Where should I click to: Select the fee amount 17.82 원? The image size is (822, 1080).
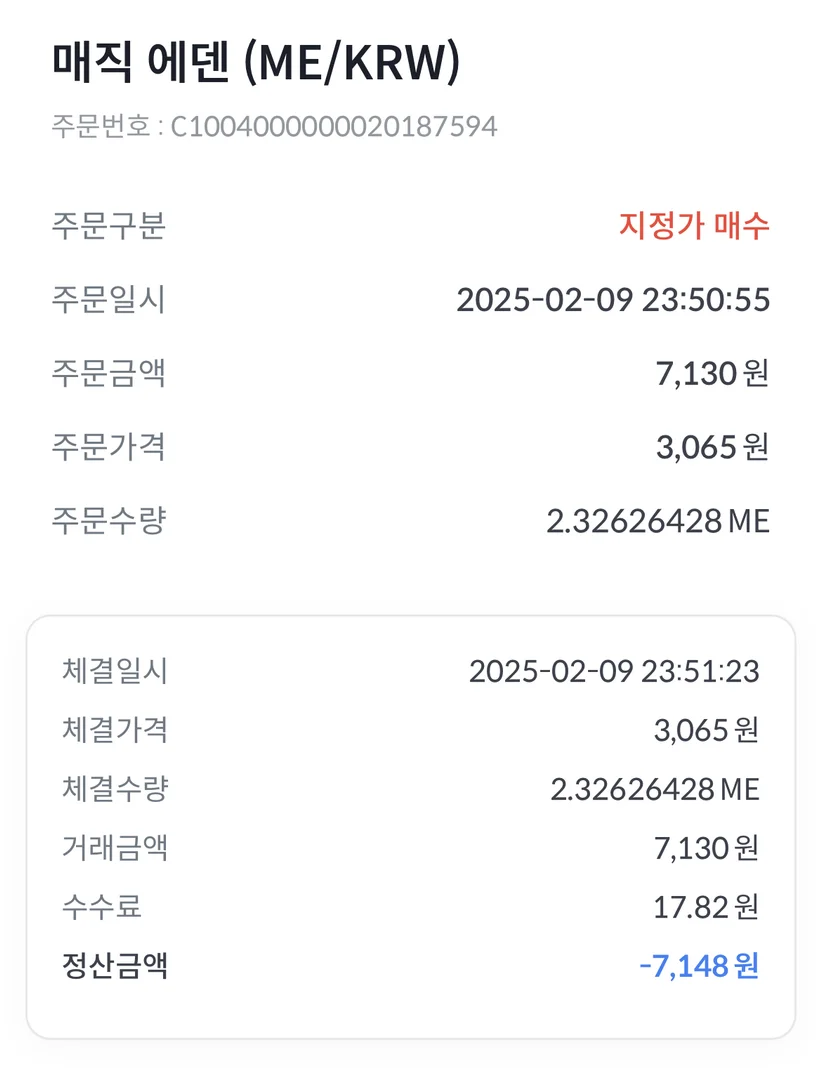705,907
